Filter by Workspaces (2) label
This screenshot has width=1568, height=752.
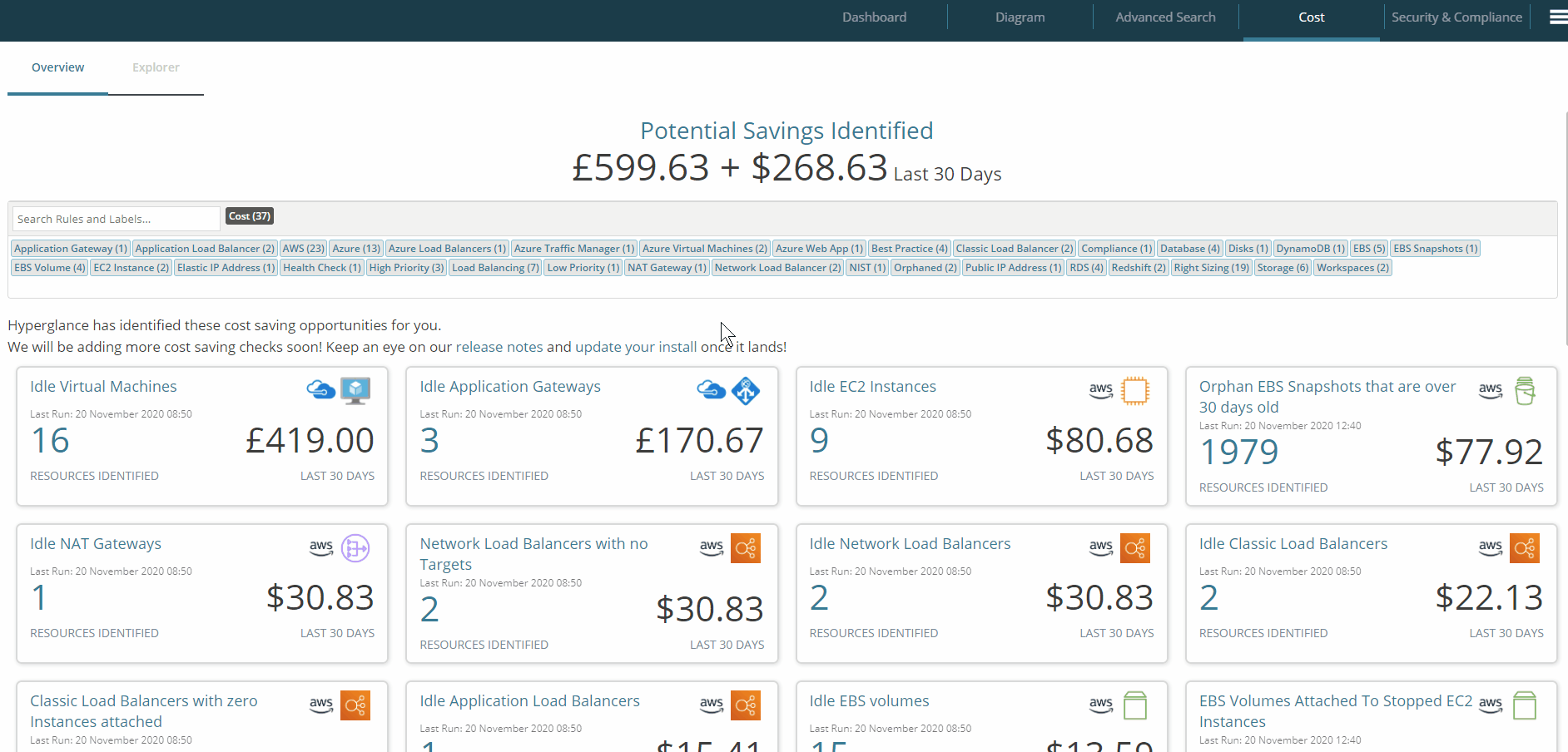click(x=1353, y=267)
